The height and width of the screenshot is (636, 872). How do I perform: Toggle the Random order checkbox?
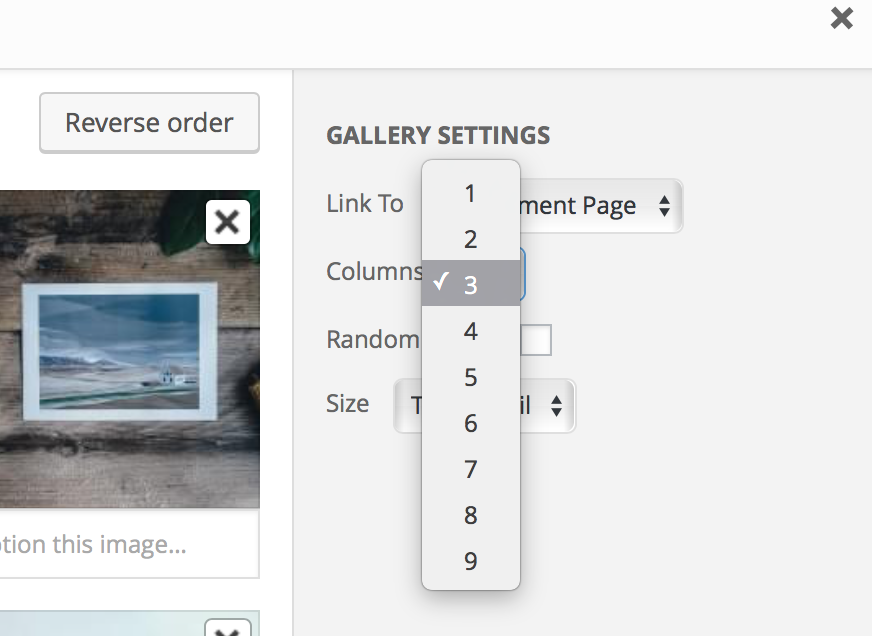click(536, 340)
